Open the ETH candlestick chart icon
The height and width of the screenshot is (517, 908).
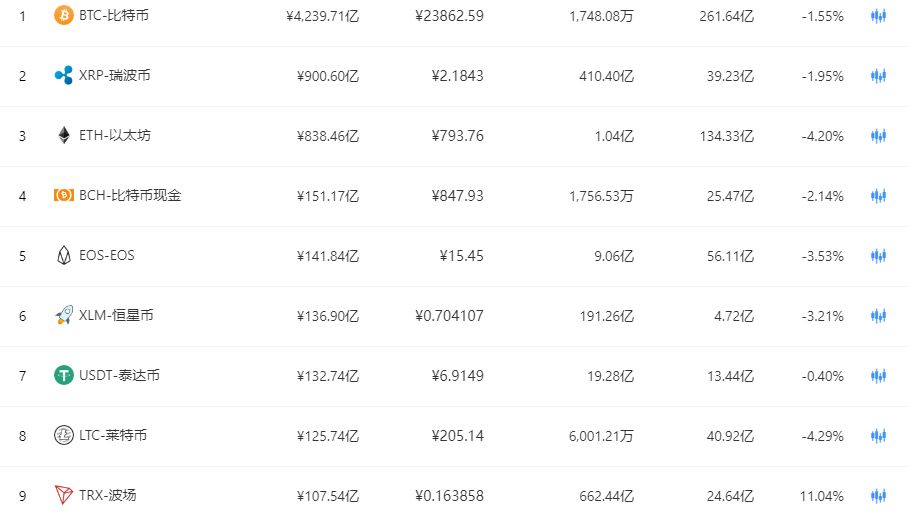(x=878, y=136)
